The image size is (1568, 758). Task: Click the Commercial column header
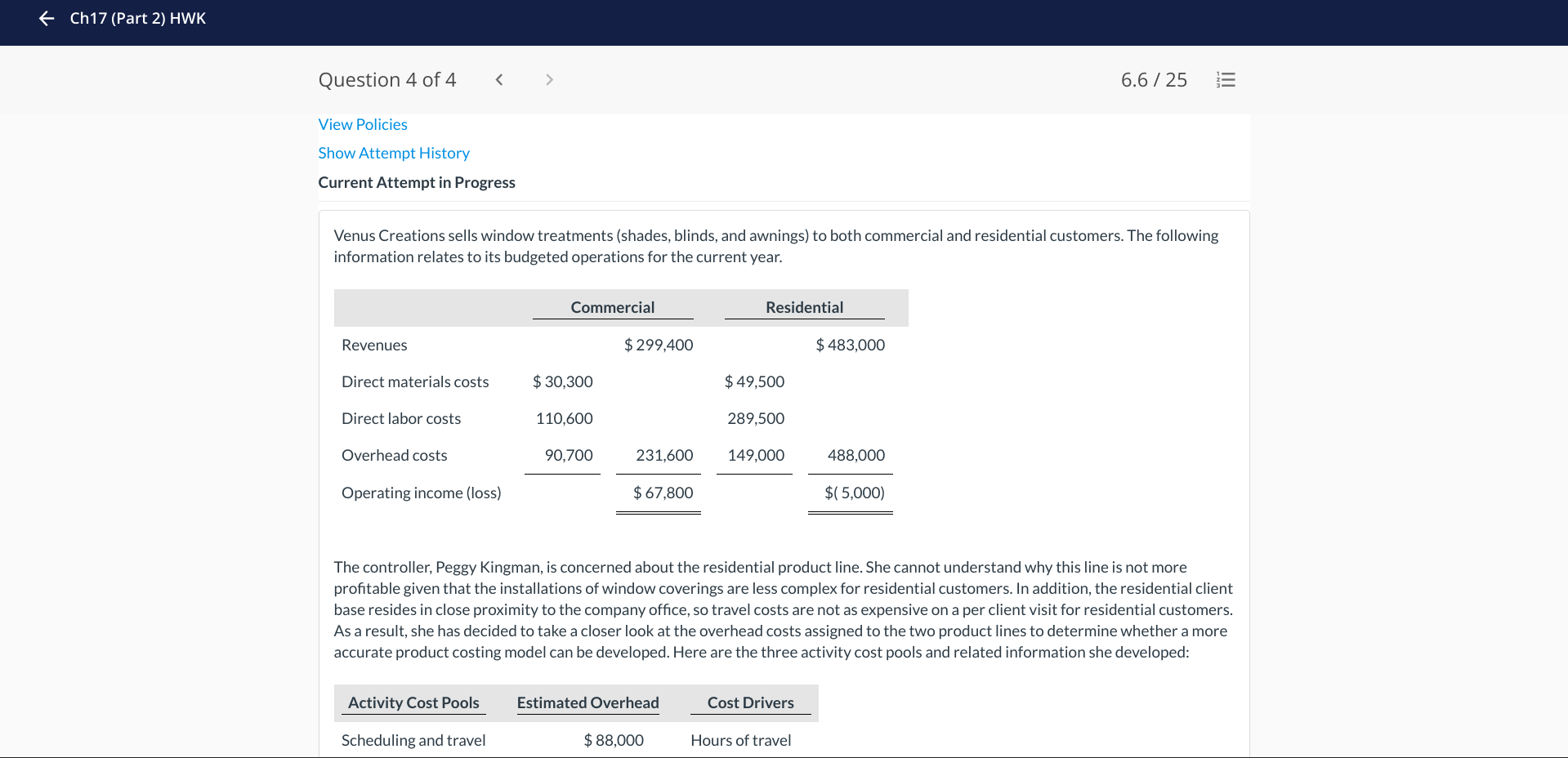pyautogui.click(x=613, y=307)
